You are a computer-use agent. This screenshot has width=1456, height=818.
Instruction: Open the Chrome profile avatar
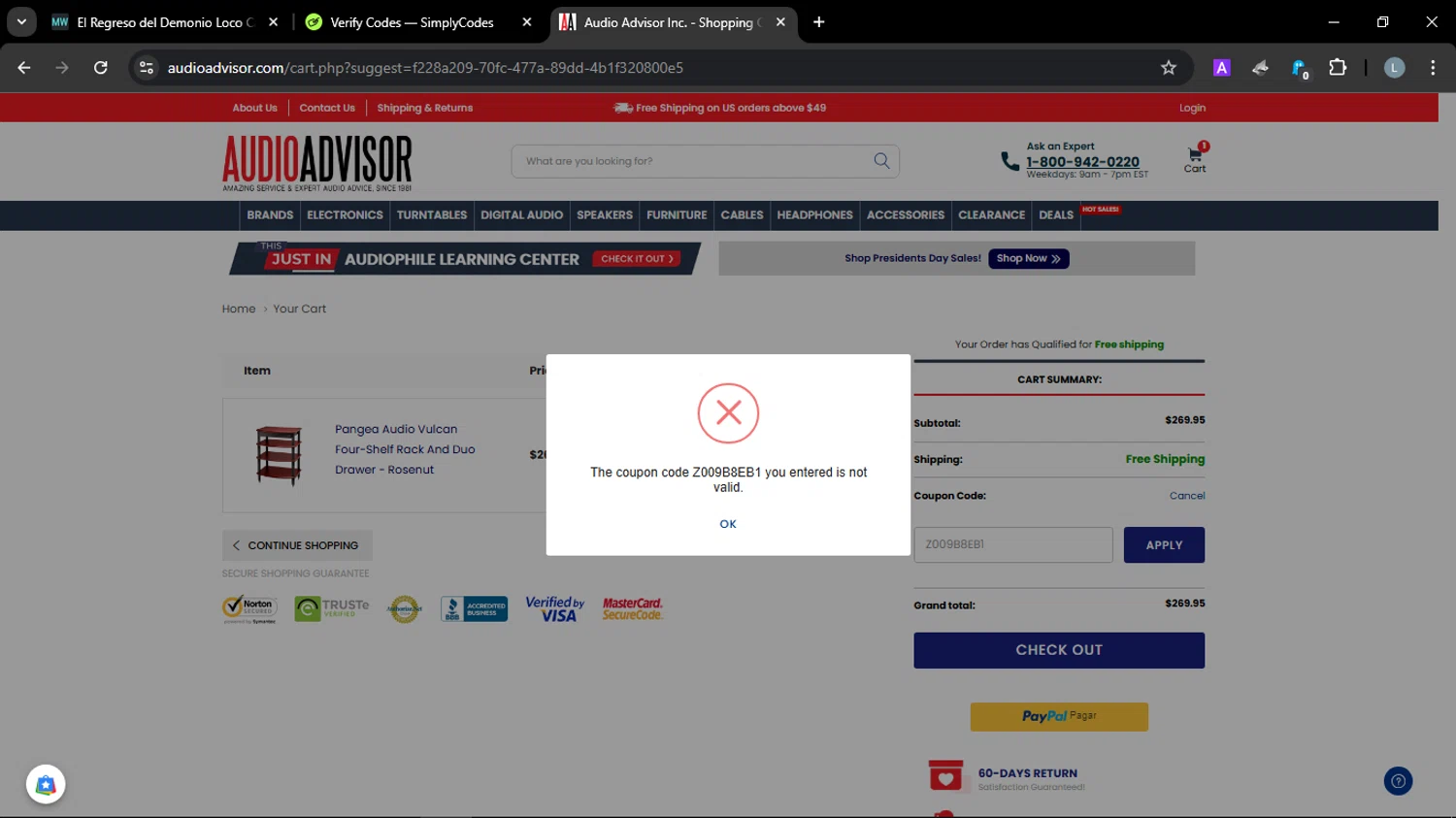1394,68
